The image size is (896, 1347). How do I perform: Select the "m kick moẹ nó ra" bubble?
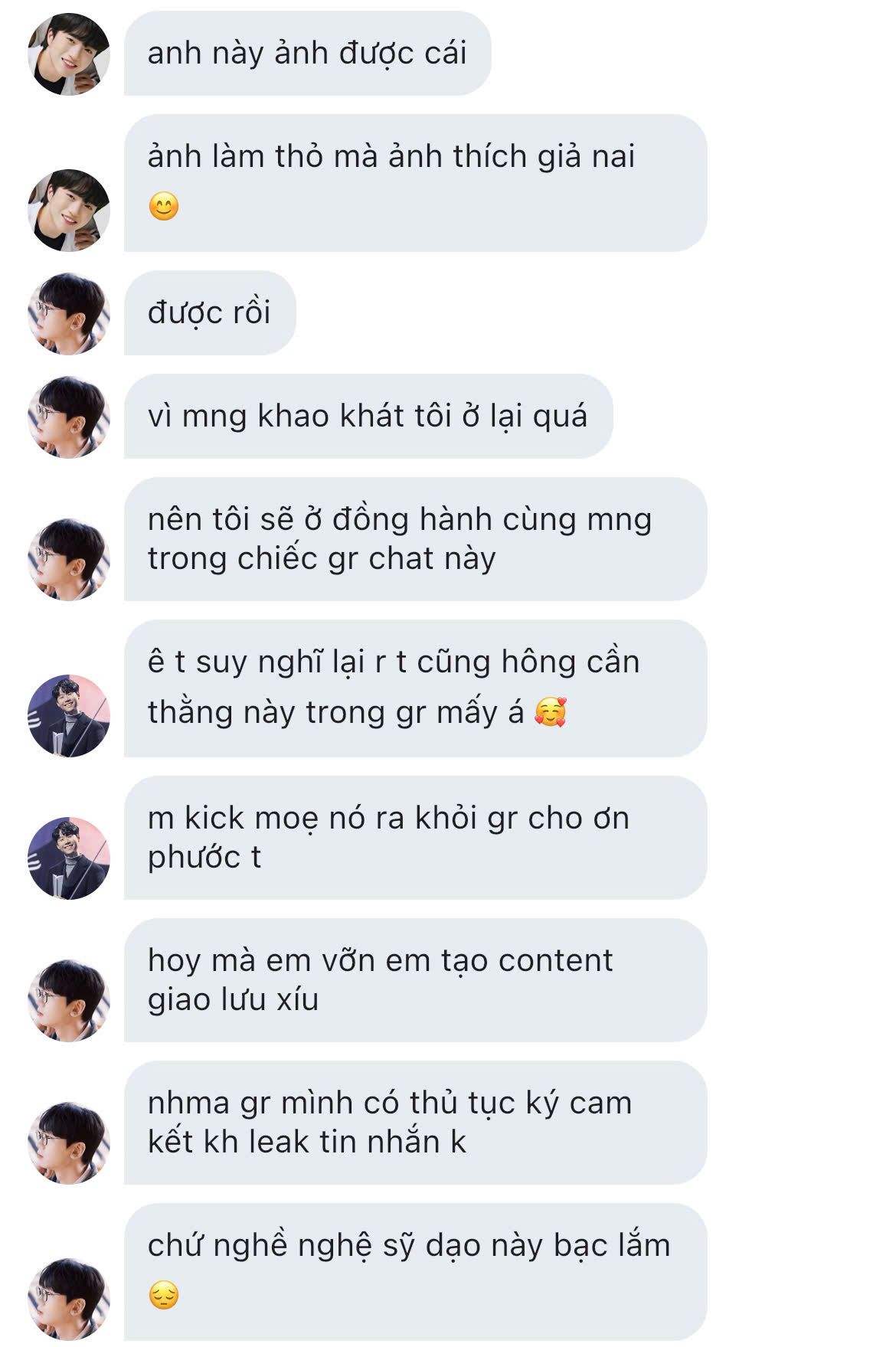pos(415,838)
